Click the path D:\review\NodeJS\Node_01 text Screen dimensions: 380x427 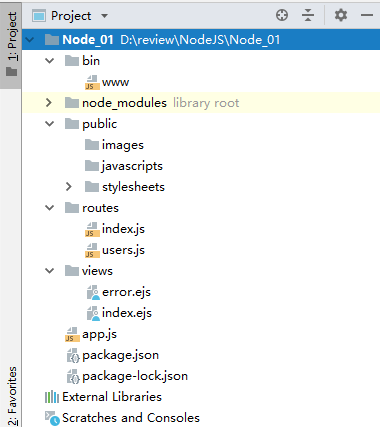click(x=200, y=40)
